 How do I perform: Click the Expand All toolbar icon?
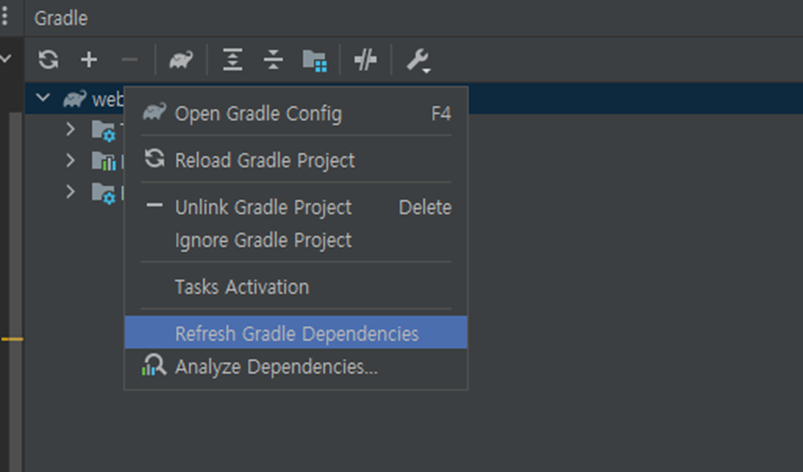[233, 59]
